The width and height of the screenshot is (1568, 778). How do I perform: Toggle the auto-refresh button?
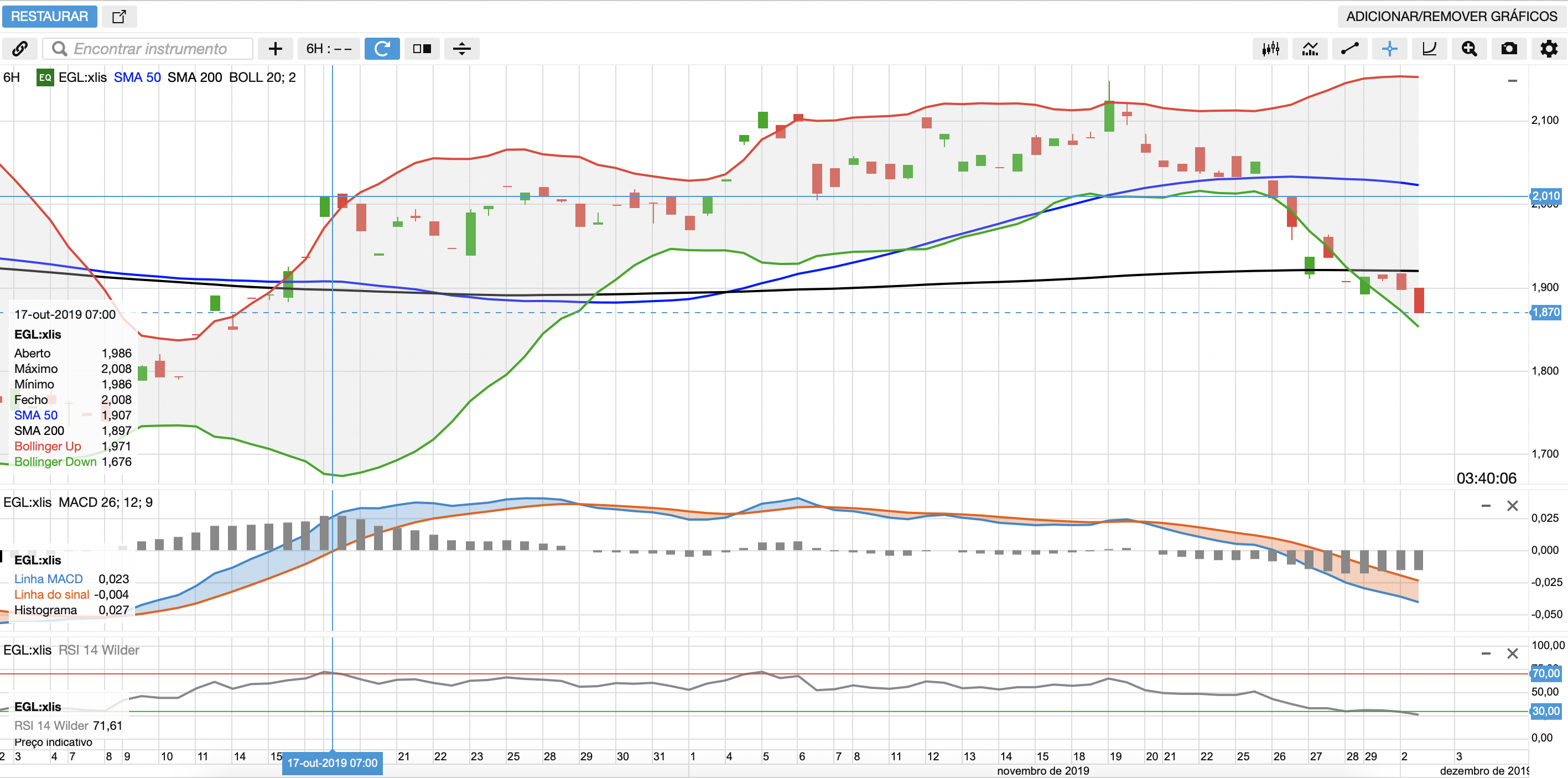pyautogui.click(x=382, y=49)
